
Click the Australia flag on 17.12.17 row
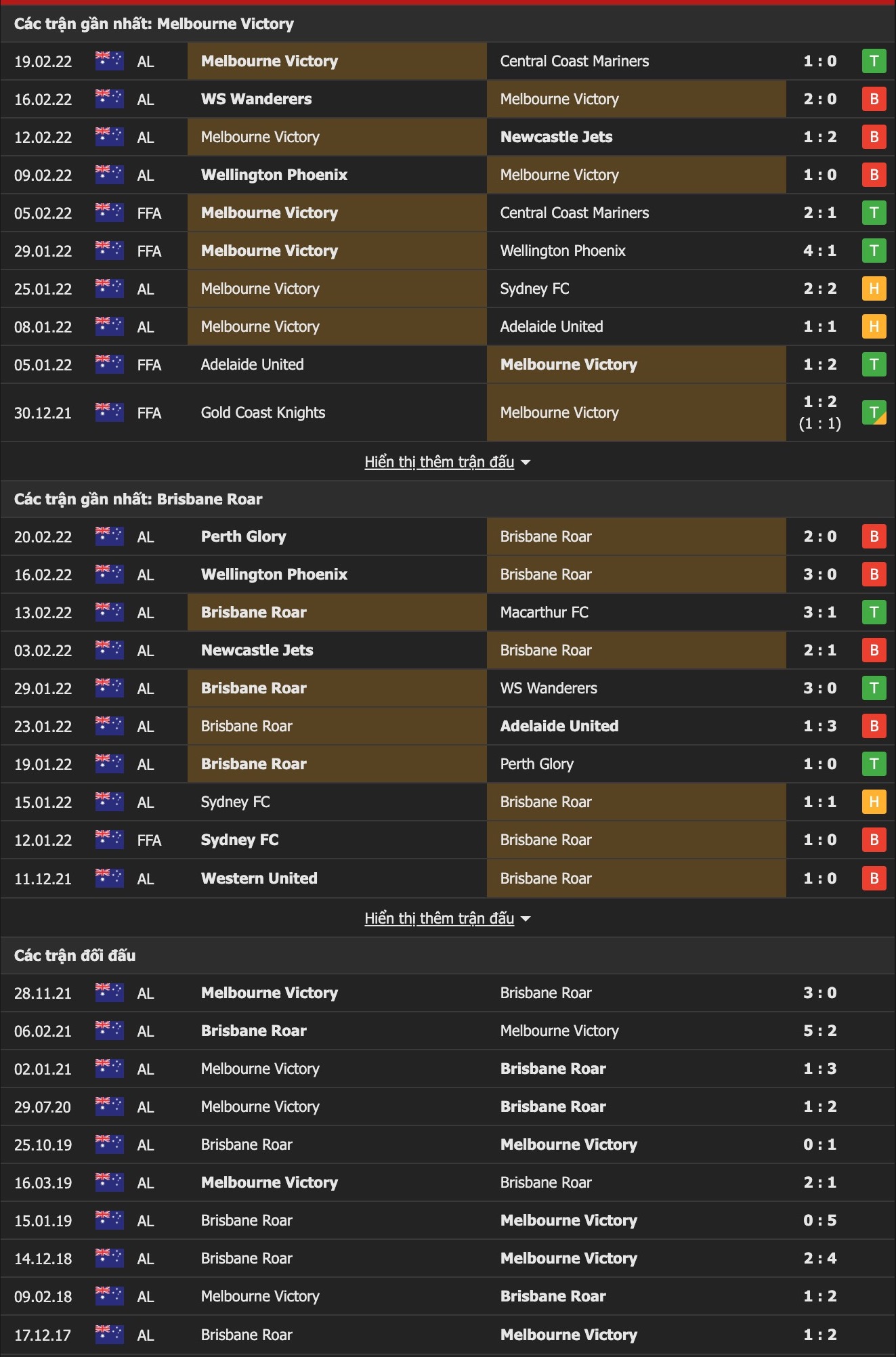click(x=109, y=1335)
